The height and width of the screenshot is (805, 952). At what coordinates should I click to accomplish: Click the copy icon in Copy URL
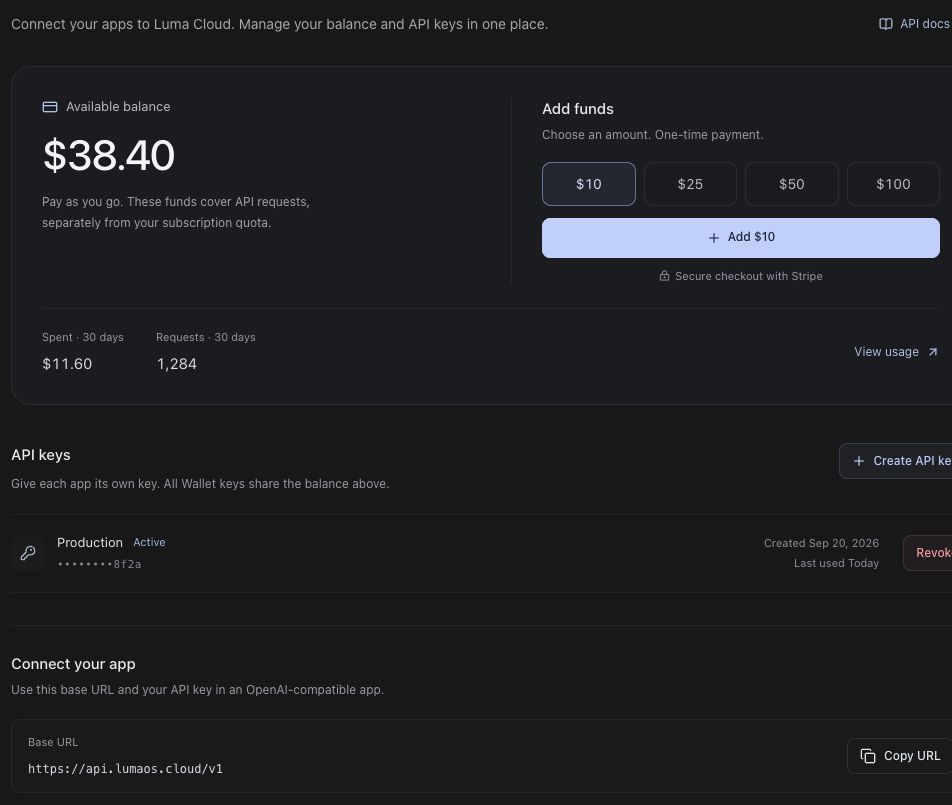coord(868,756)
